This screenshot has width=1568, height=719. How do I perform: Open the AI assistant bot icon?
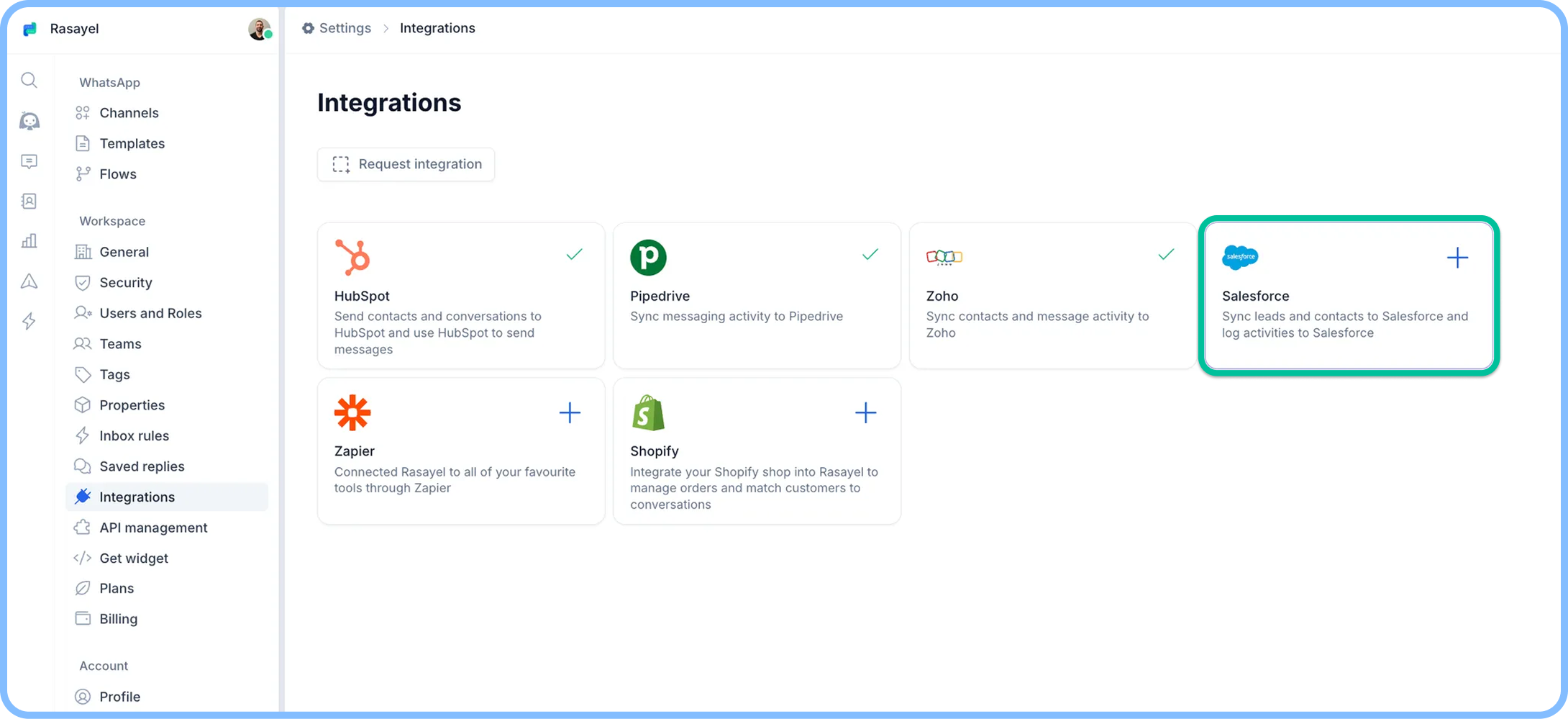click(29, 121)
